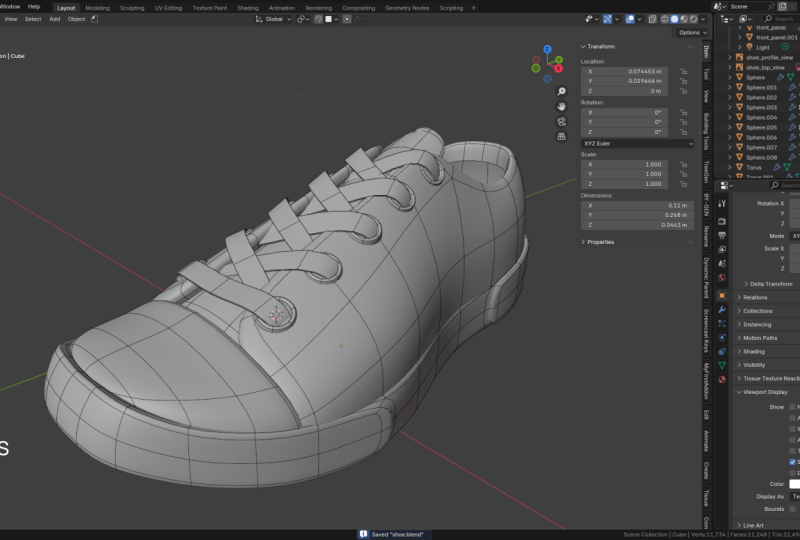
Task: Lock the Location X value
Action: tap(683, 71)
